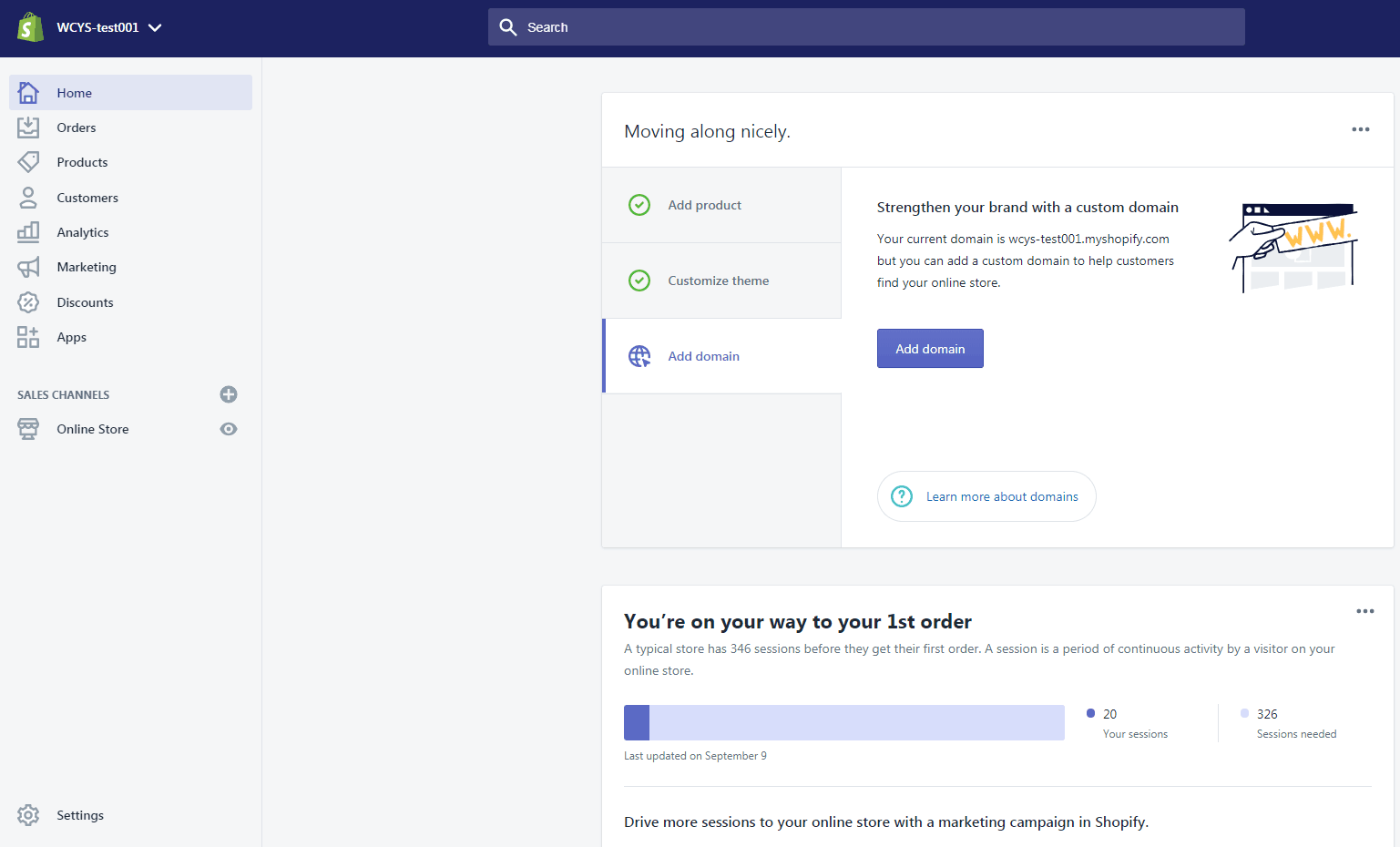Go to Orders in sidebar
1400x847 pixels.
(77, 128)
